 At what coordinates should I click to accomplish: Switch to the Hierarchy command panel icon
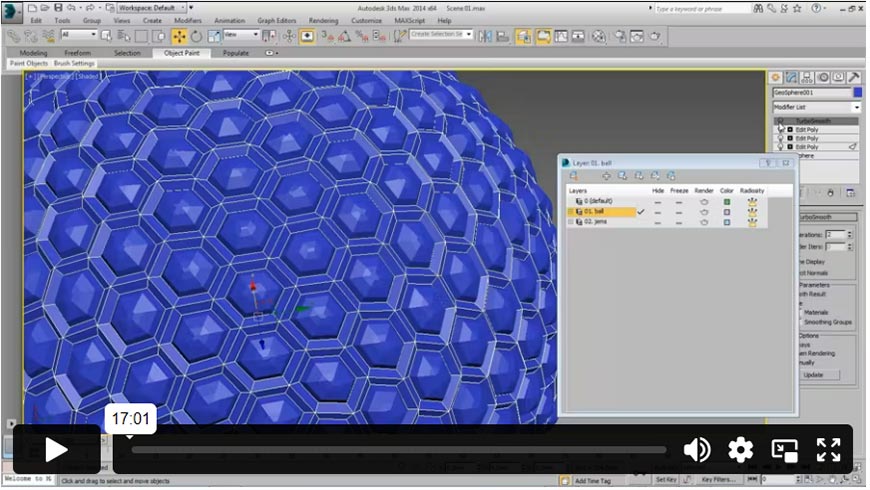[x=807, y=77]
